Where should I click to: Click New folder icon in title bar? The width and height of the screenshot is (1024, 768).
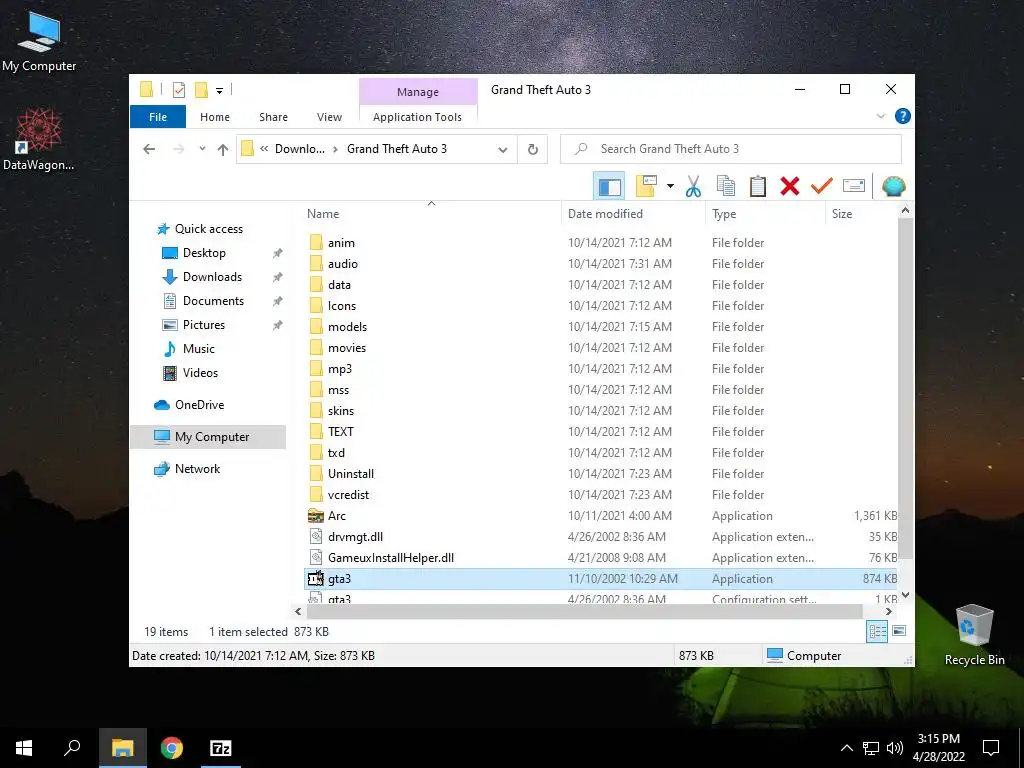pyautogui.click(x=201, y=90)
